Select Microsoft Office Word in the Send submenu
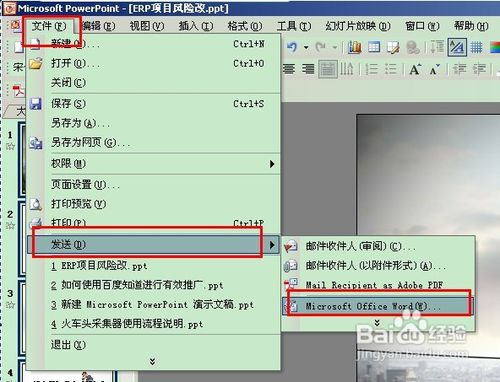Screen dimensions: 500x382 [x=378, y=305]
